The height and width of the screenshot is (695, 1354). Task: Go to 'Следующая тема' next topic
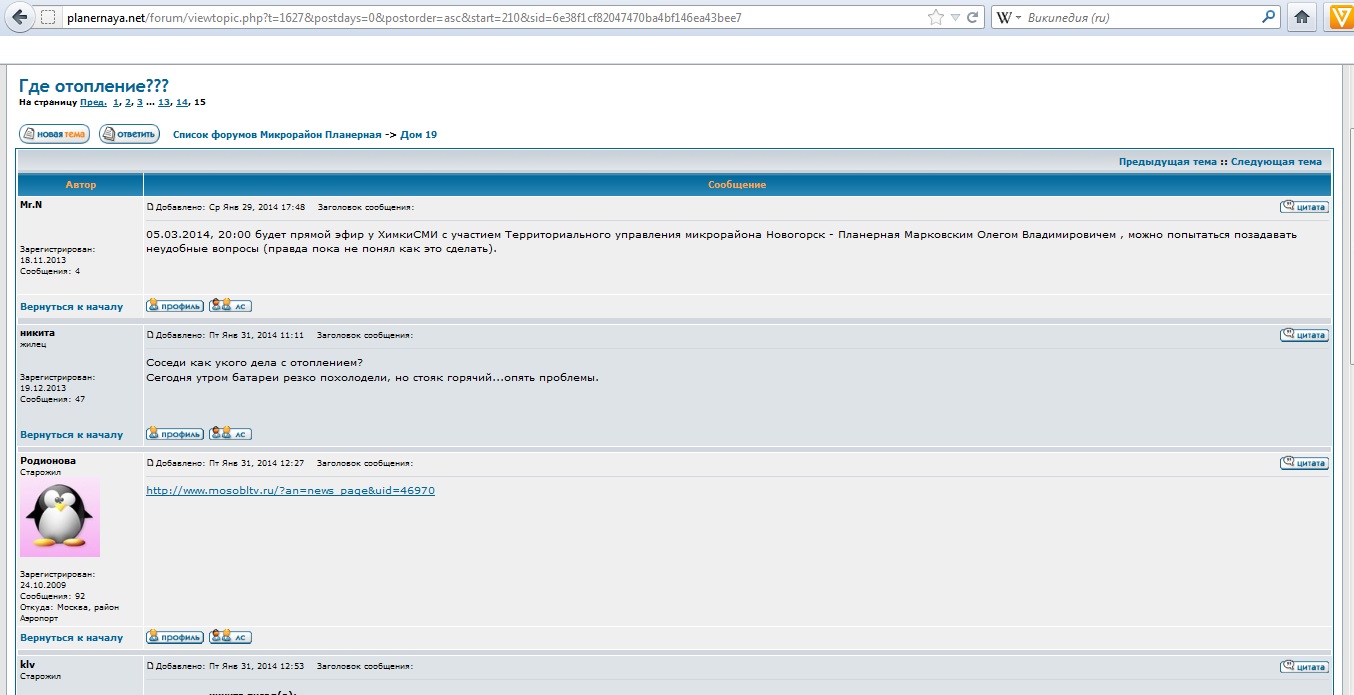[x=1276, y=161]
